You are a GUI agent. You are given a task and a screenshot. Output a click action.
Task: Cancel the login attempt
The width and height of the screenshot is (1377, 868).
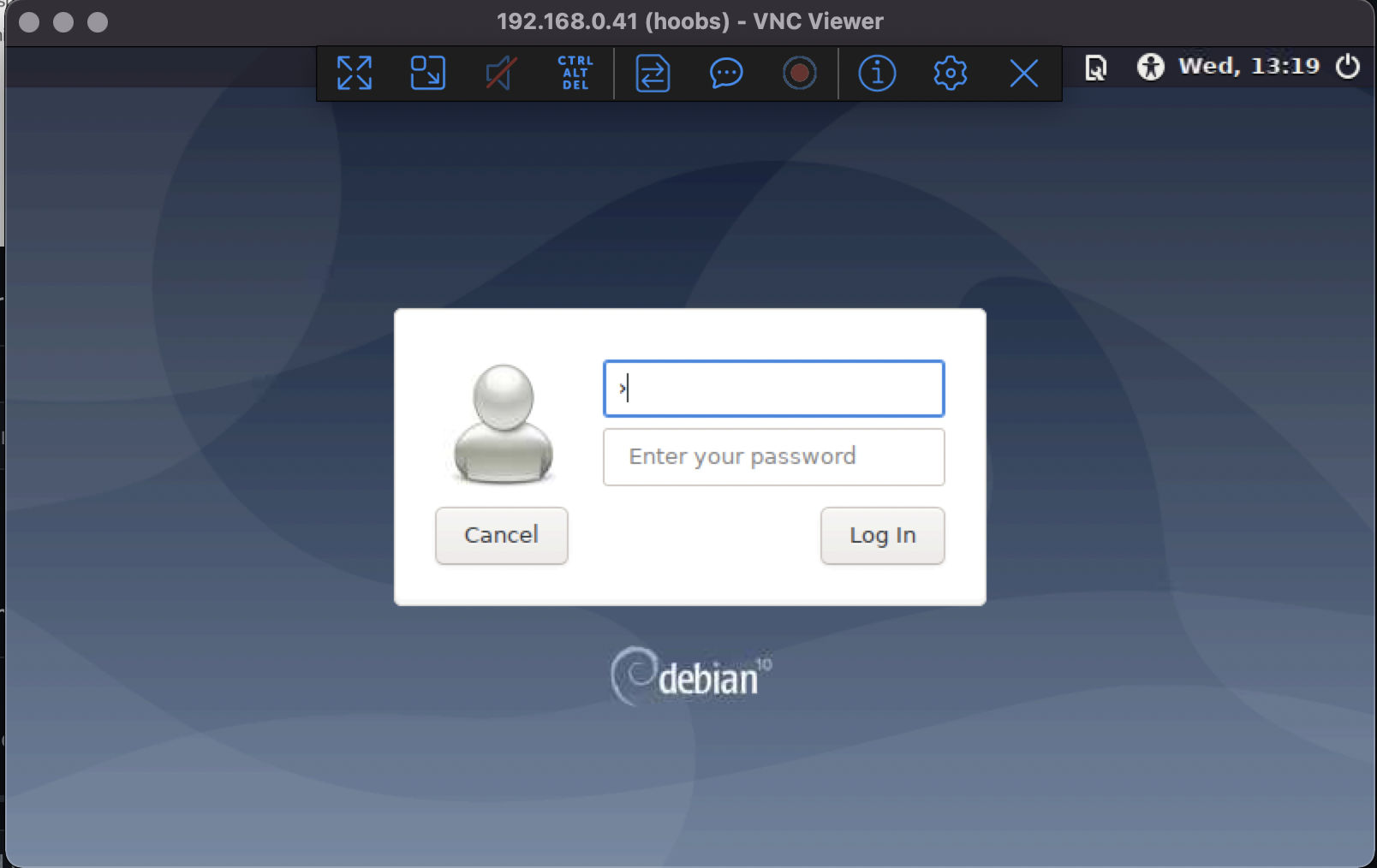[501, 535]
